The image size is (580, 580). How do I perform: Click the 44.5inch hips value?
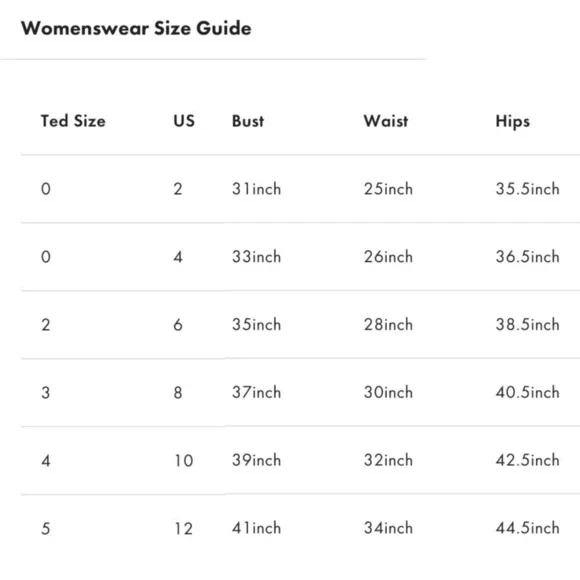(x=527, y=528)
